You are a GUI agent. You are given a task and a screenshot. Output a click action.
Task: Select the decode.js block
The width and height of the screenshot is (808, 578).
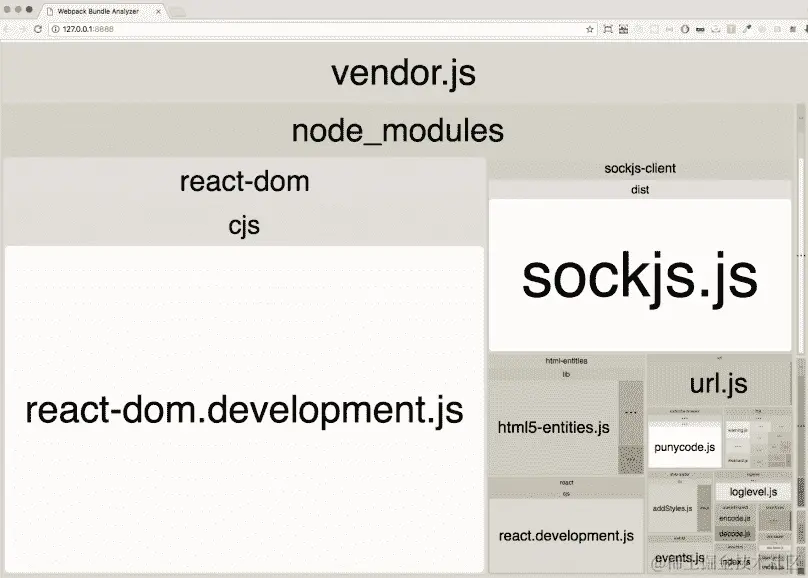[735, 534]
